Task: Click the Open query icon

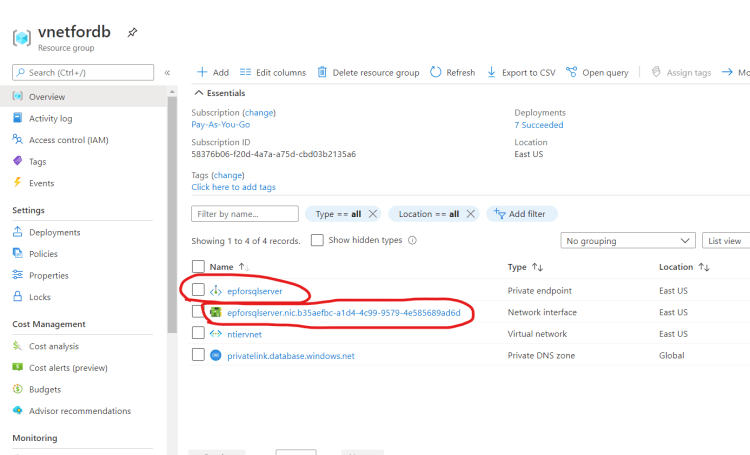Action: [571, 72]
